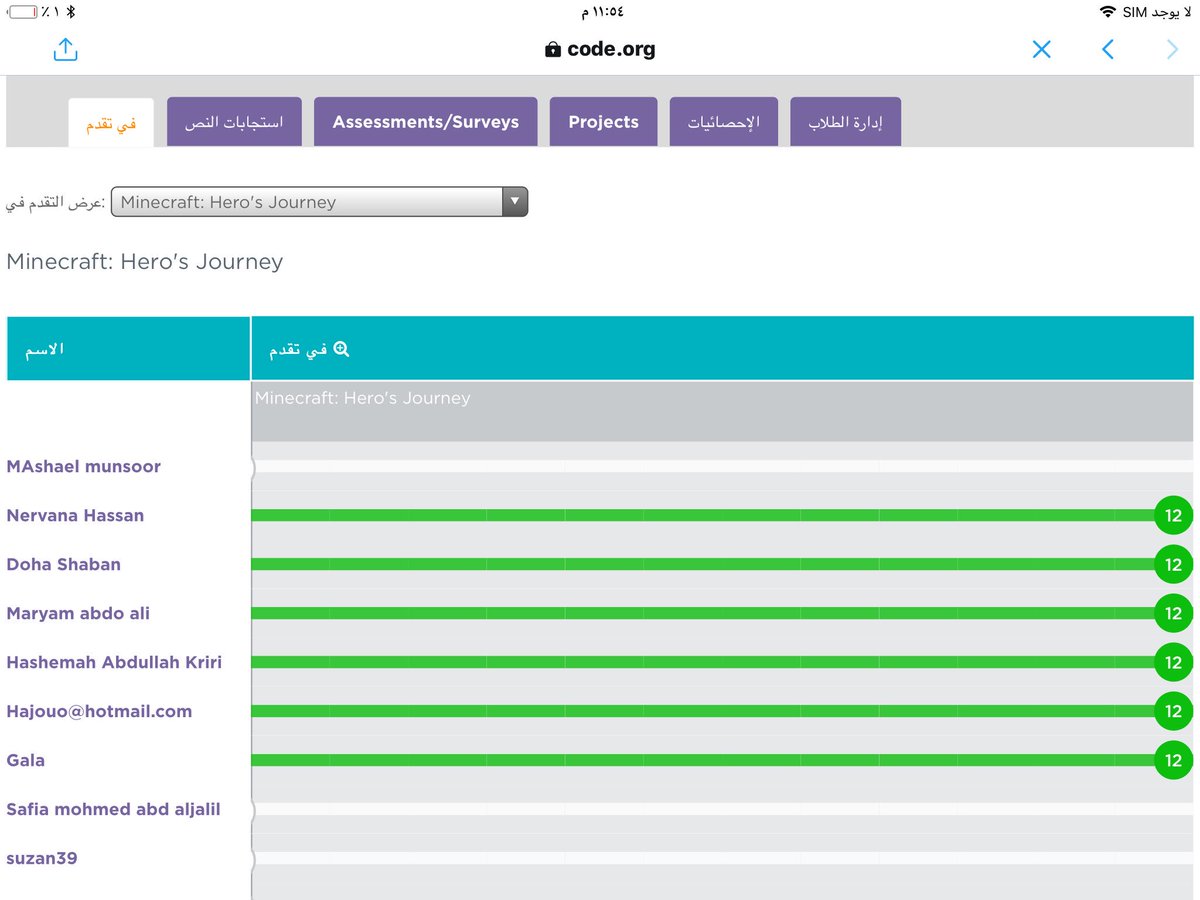Close the web view with X icon
The height and width of the screenshot is (900, 1200).
click(1041, 49)
